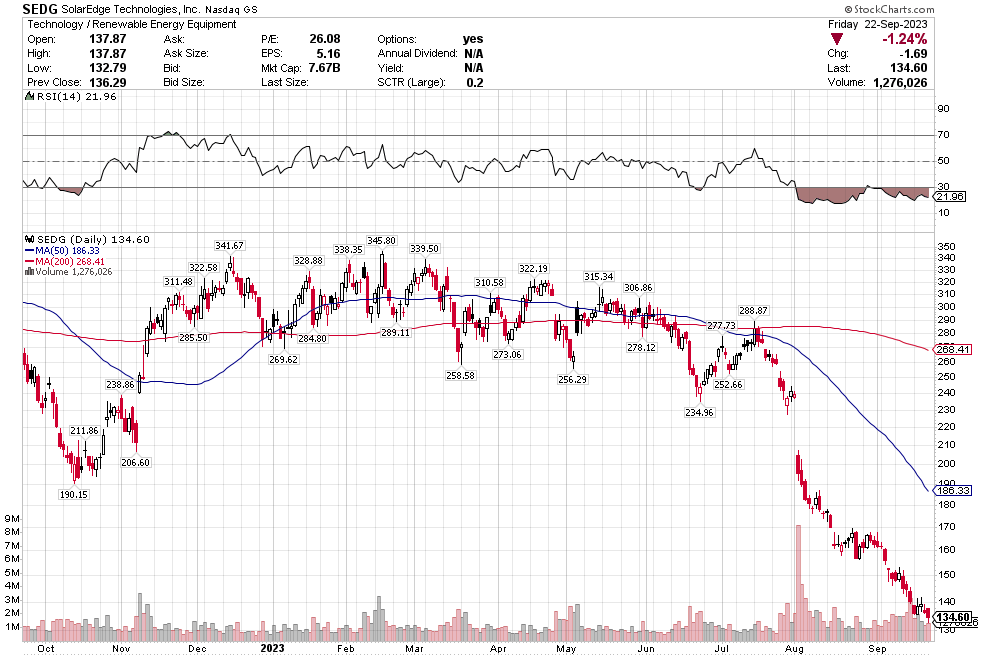Click the RSI(14) 21.96 indicator label

click(x=60, y=96)
